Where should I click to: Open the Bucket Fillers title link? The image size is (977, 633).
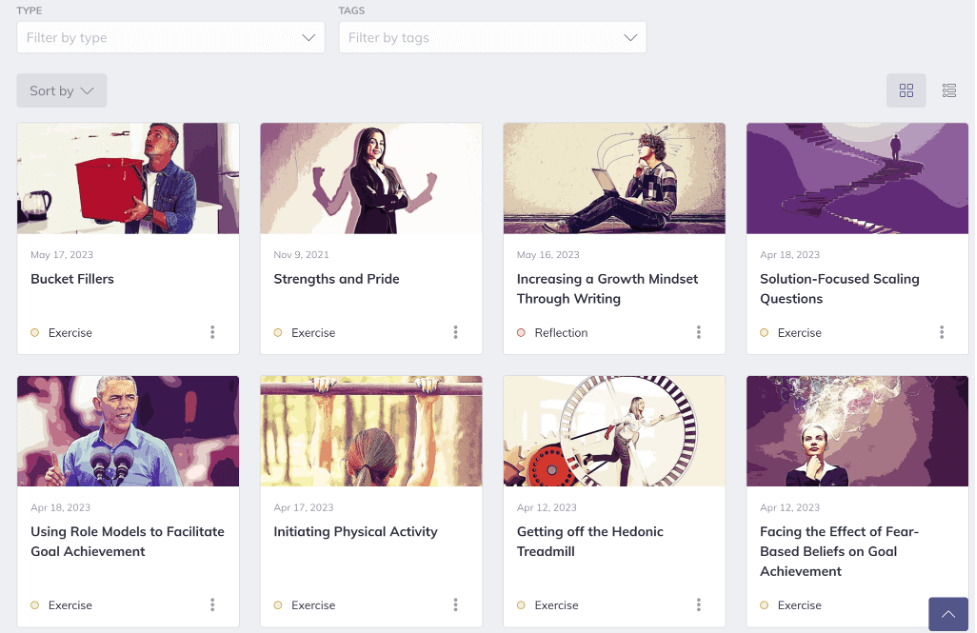point(72,279)
